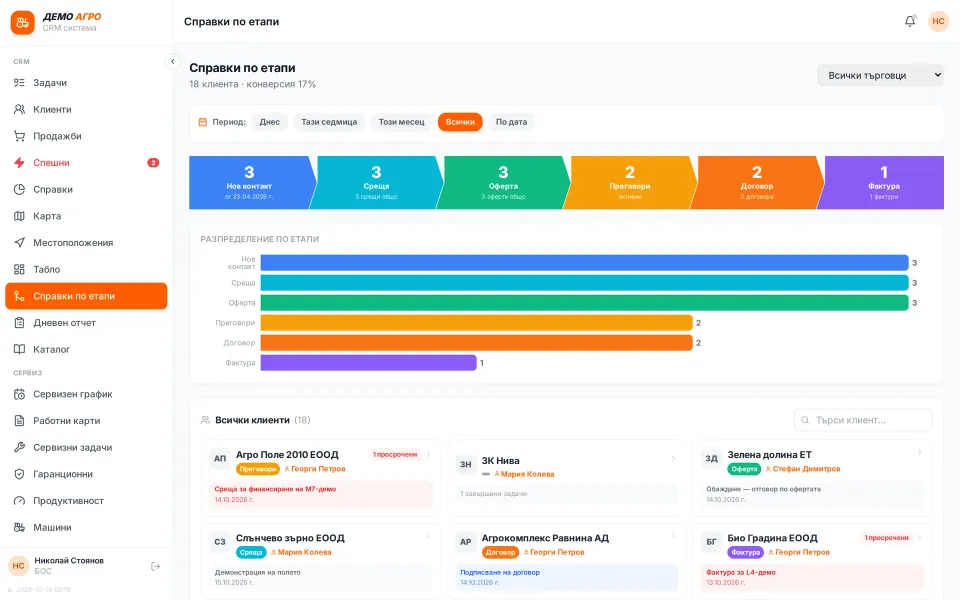
Task: Open the Всички търговци dropdown
Action: (x=880, y=75)
